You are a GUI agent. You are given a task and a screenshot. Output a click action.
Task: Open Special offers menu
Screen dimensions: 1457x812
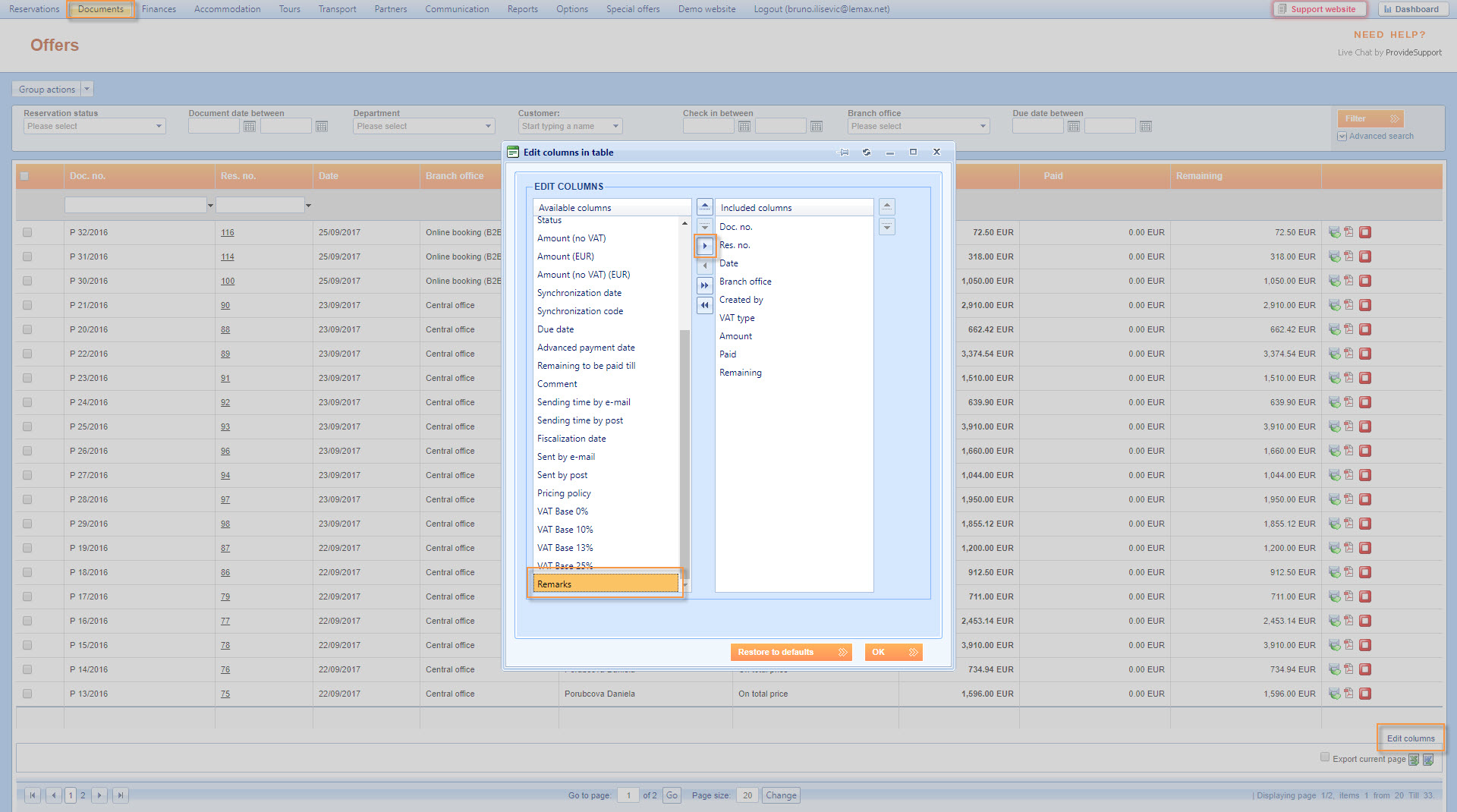point(633,9)
